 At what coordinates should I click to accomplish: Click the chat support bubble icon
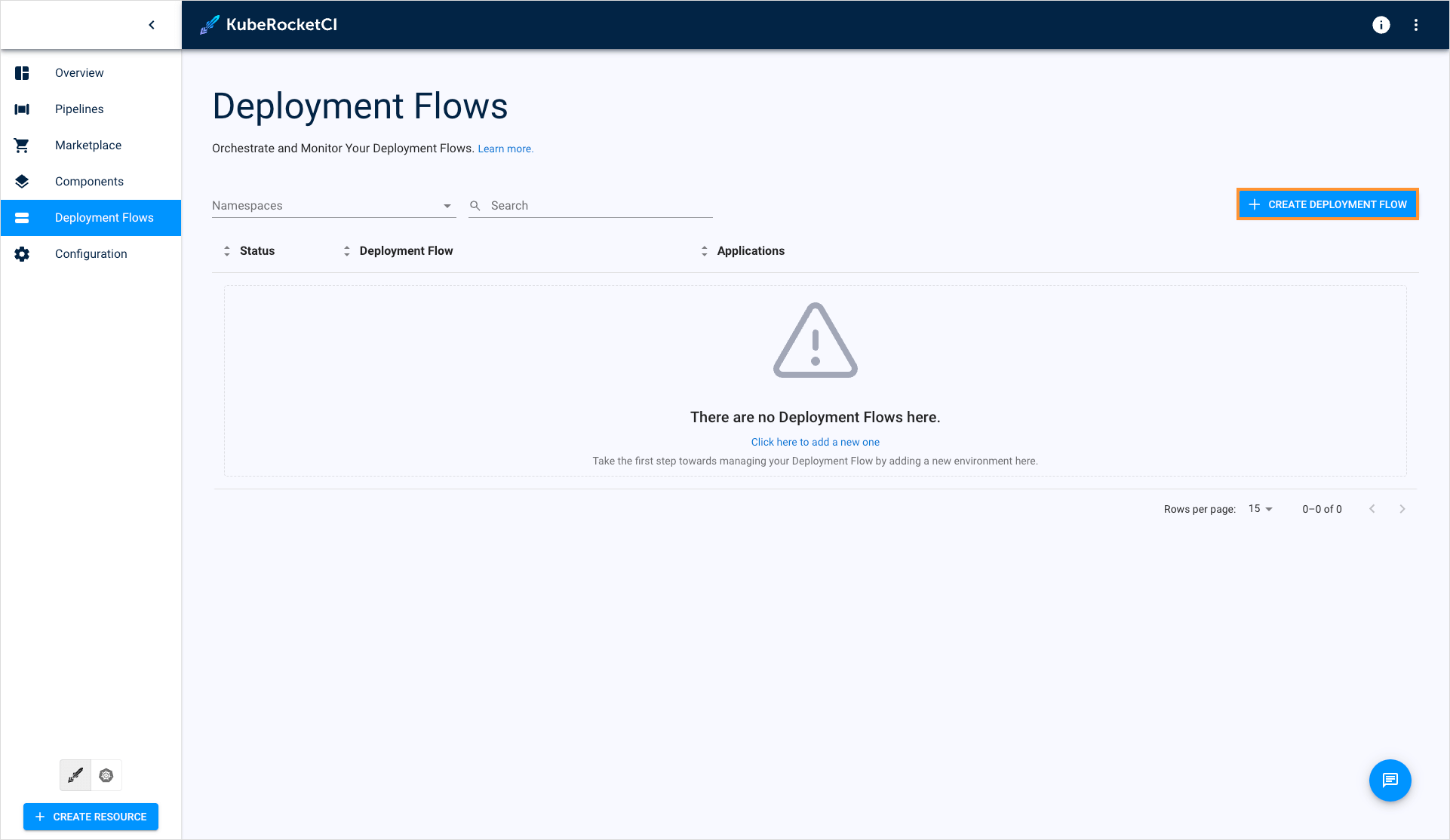1390,780
